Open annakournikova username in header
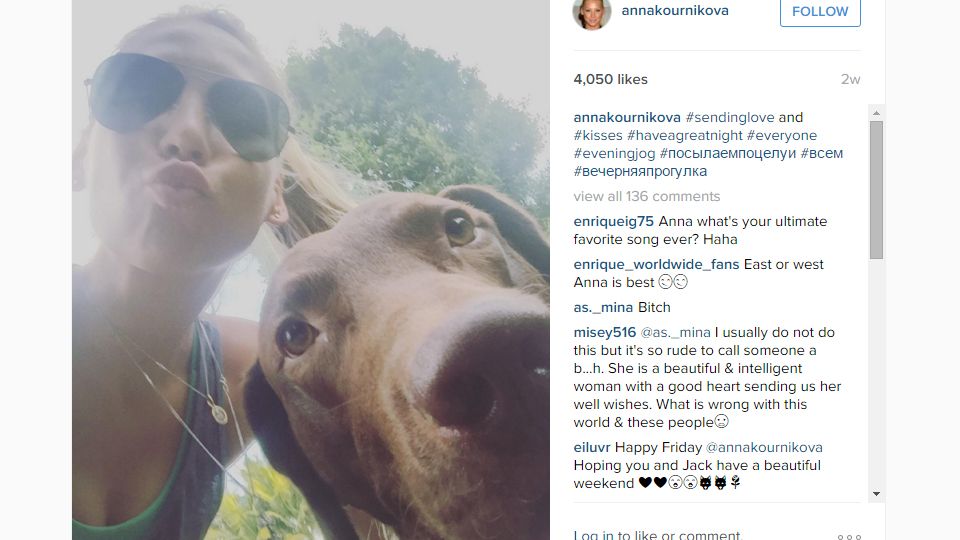 pyautogui.click(x=675, y=10)
